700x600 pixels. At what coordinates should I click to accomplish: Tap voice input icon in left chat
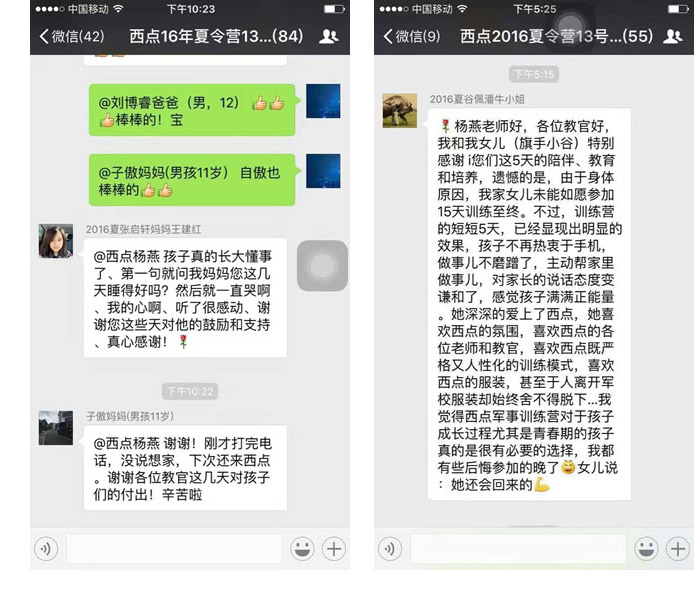[46, 549]
